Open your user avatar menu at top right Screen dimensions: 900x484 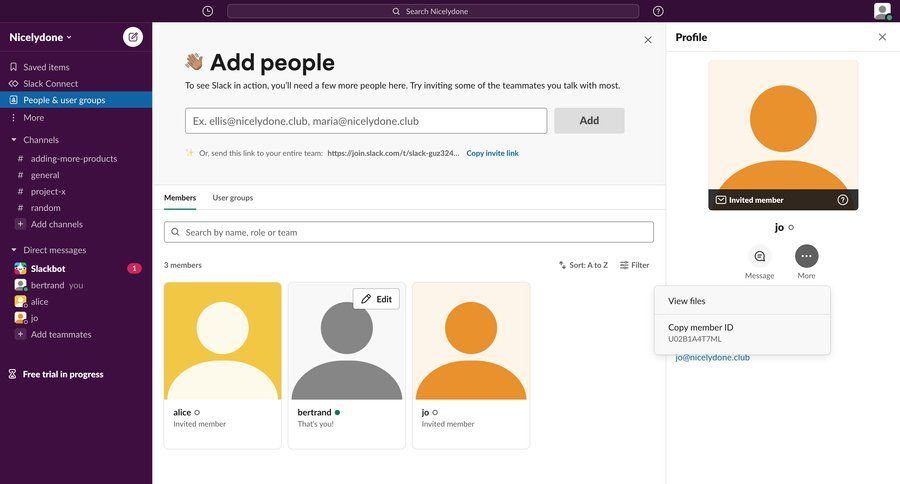click(882, 11)
